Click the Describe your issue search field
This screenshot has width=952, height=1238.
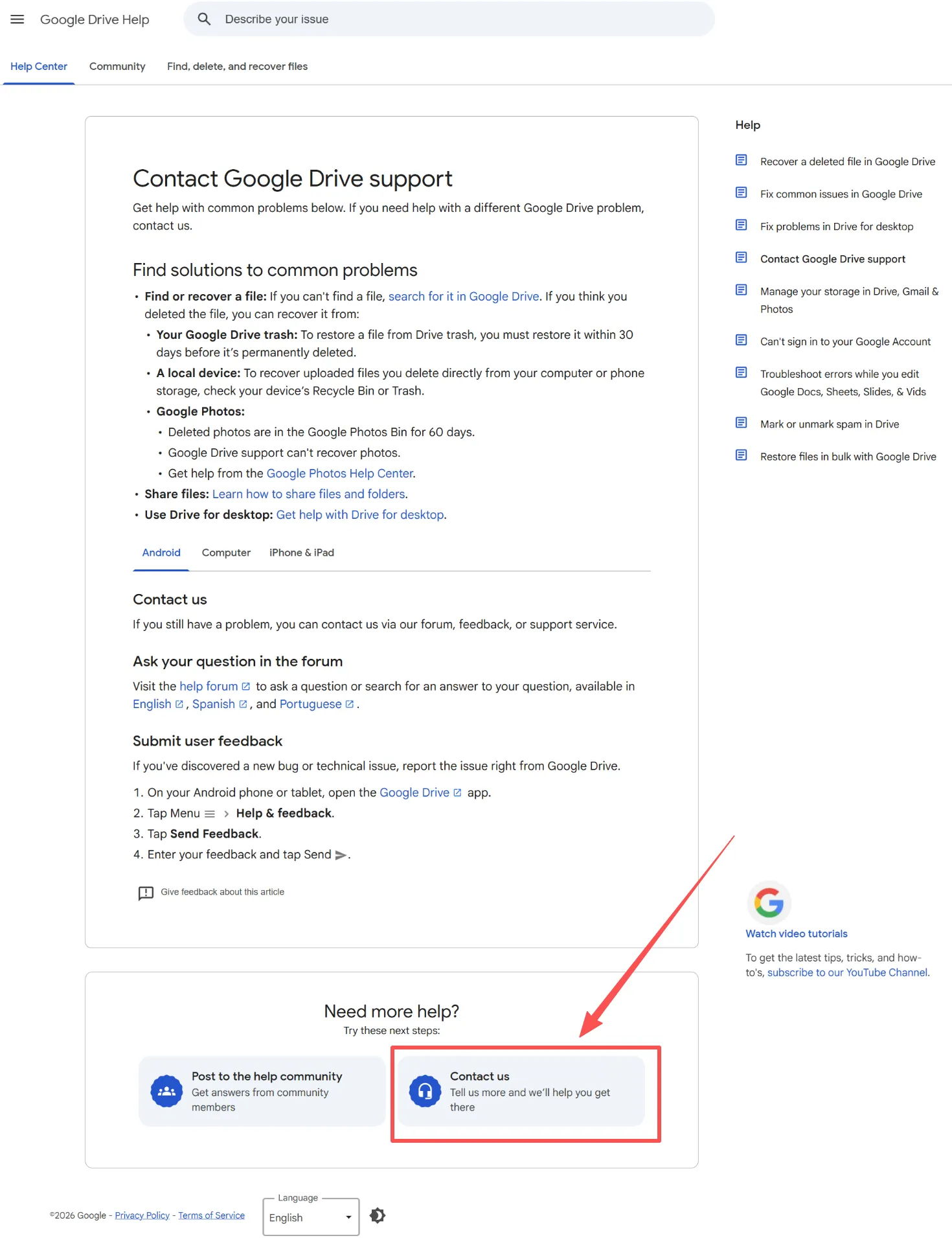449,19
